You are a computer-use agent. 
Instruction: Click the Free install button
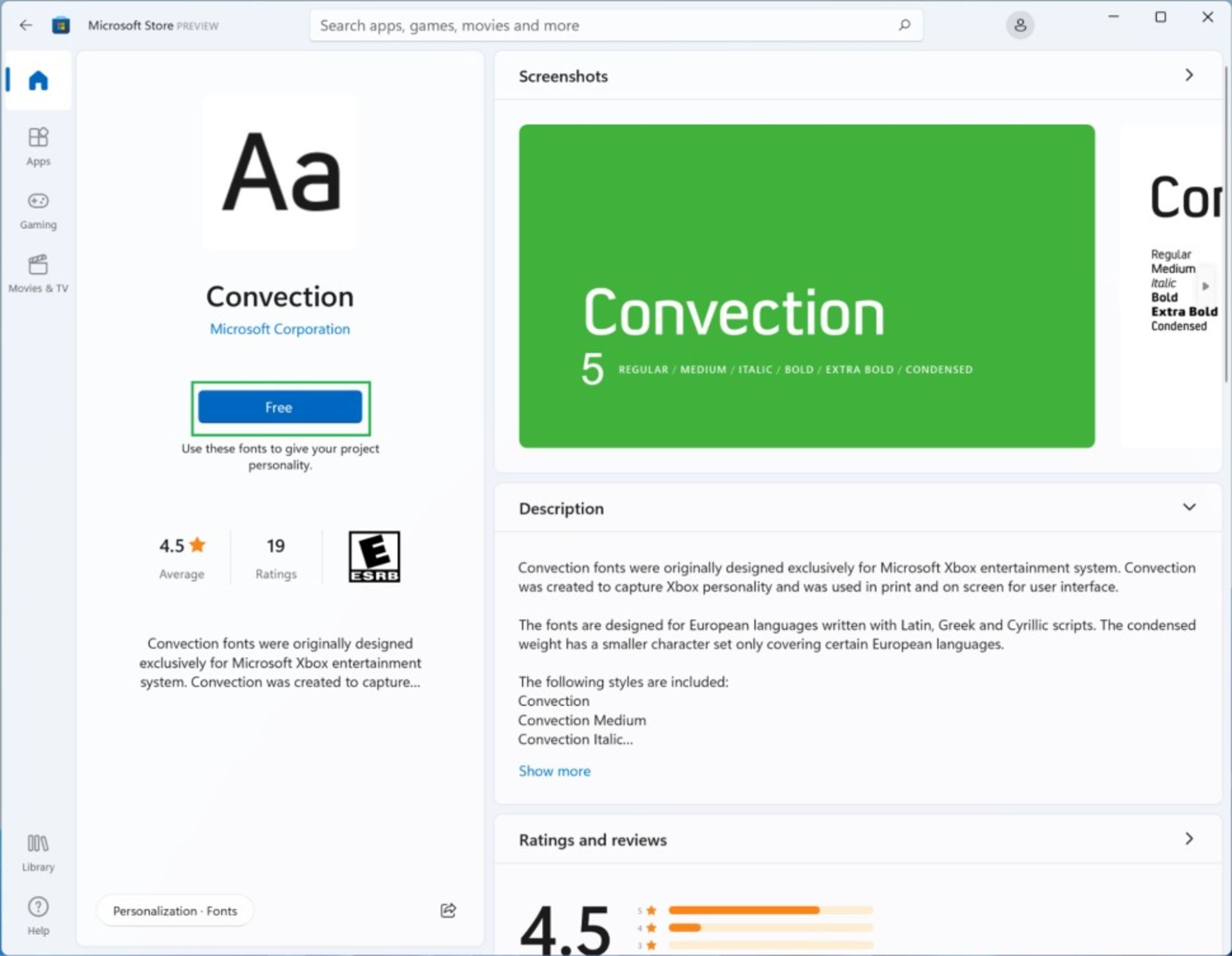click(280, 407)
